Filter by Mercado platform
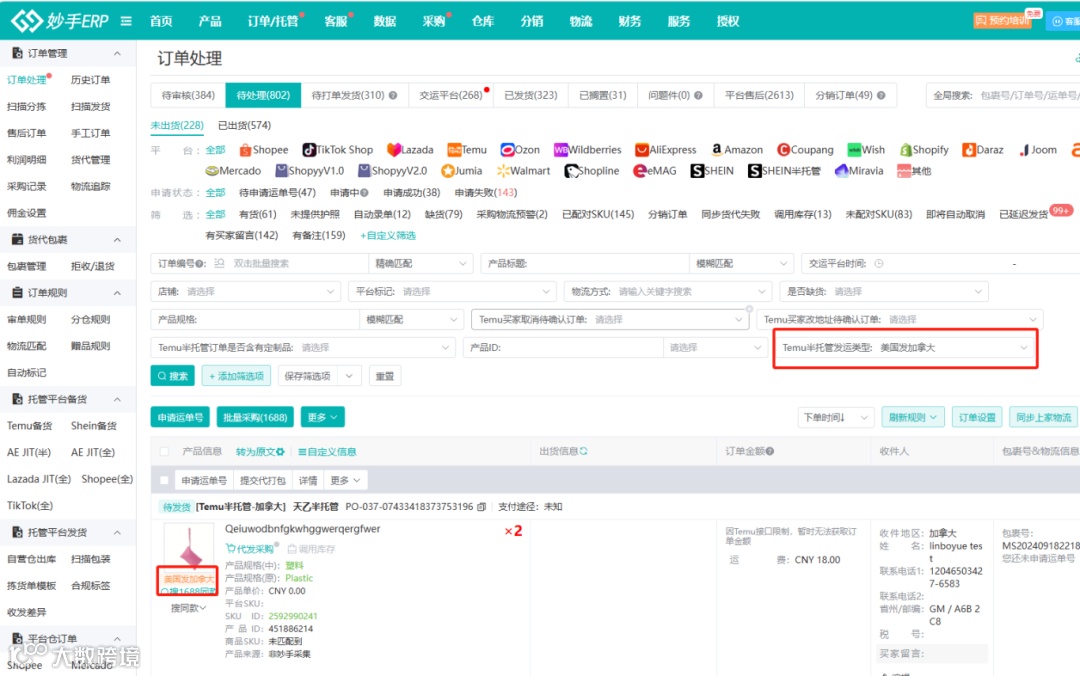Image resolution: width=1080 pixels, height=676 pixels. (x=233, y=171)
